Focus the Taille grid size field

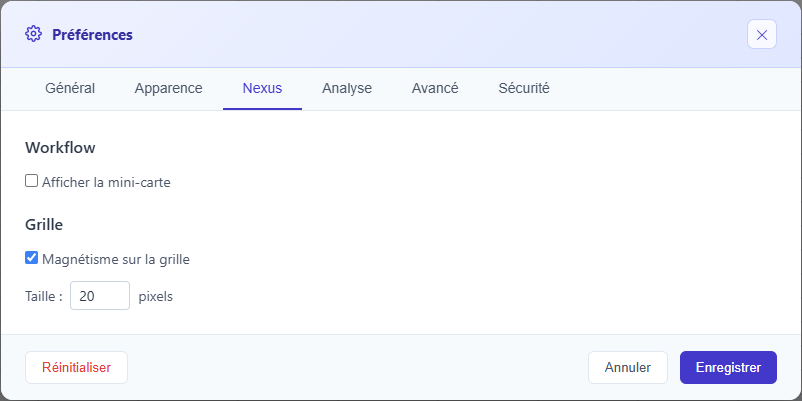(100, 296)
